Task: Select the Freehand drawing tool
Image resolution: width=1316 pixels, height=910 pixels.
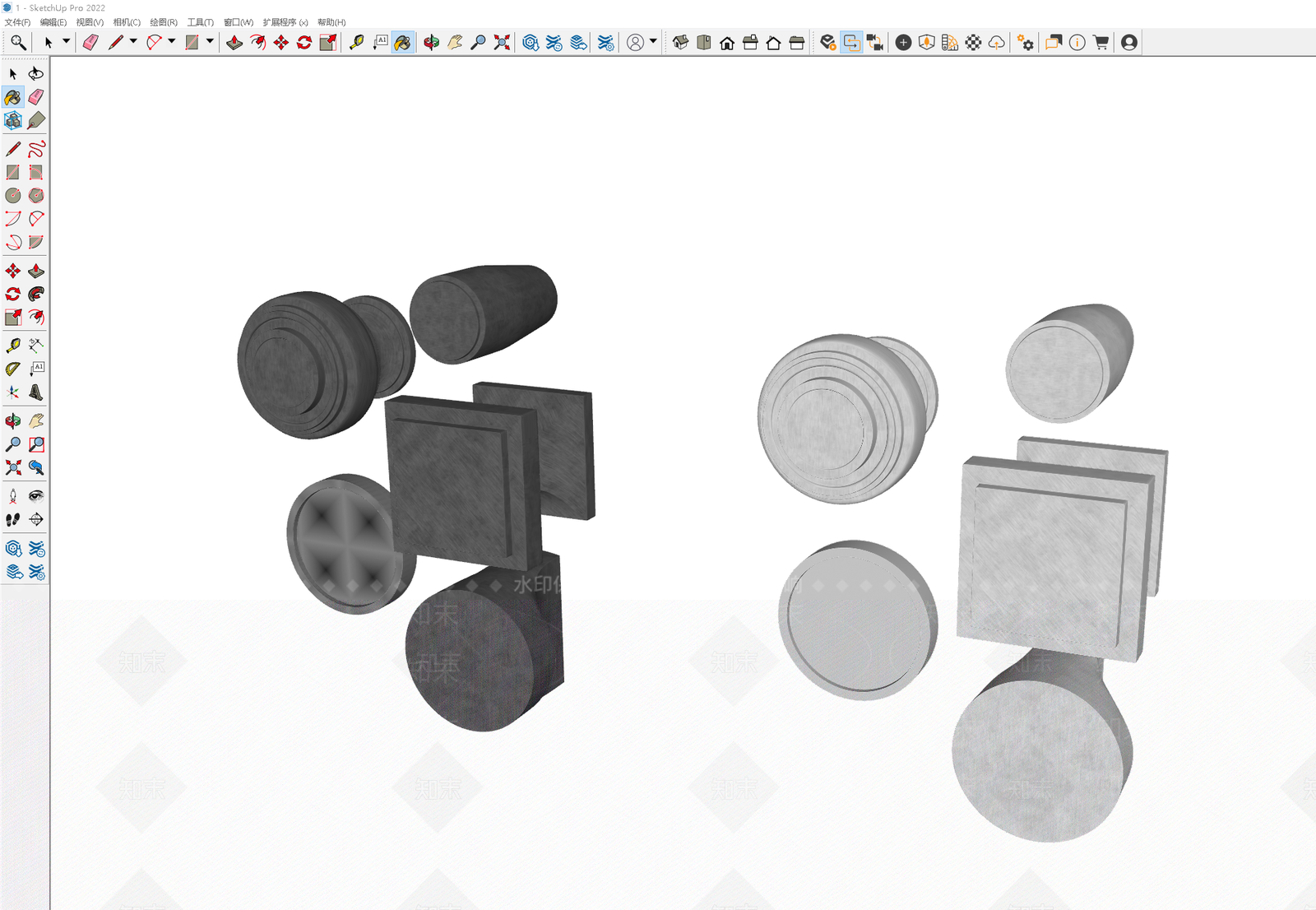Action: 36,149
